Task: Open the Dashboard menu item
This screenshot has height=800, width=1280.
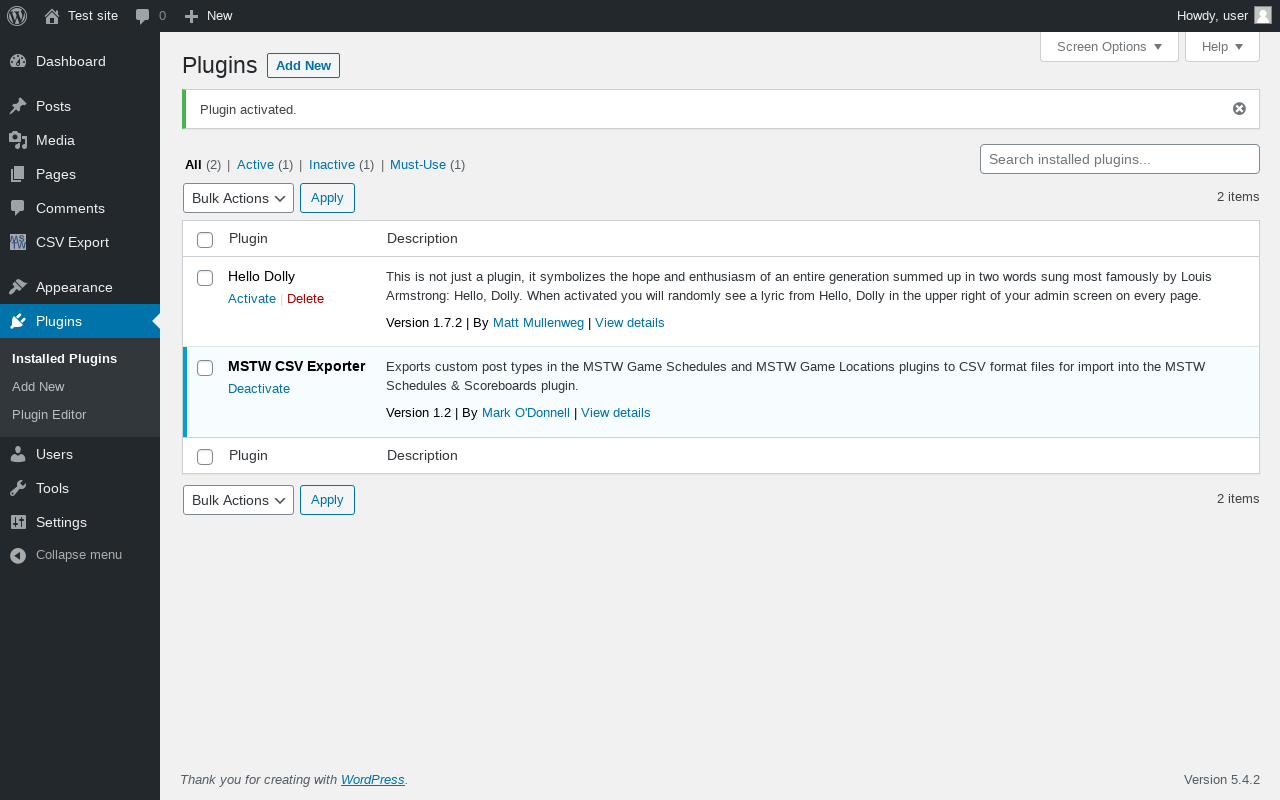Action: (80, 61)
